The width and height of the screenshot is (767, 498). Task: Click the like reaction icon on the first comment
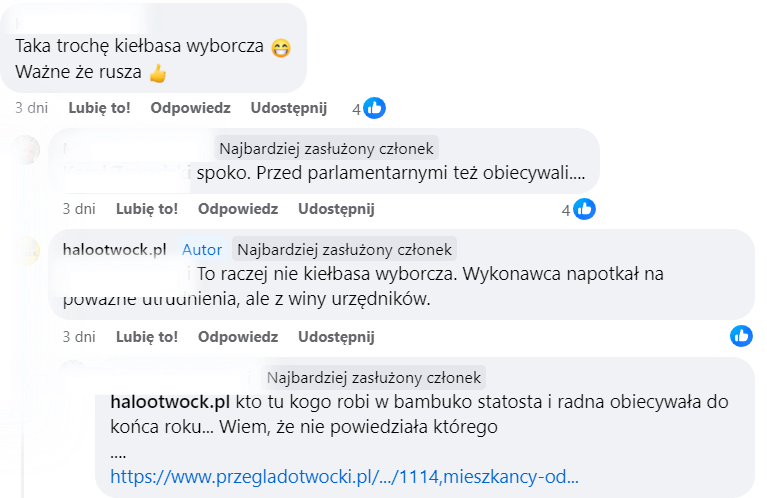click(x=374, y=108)
